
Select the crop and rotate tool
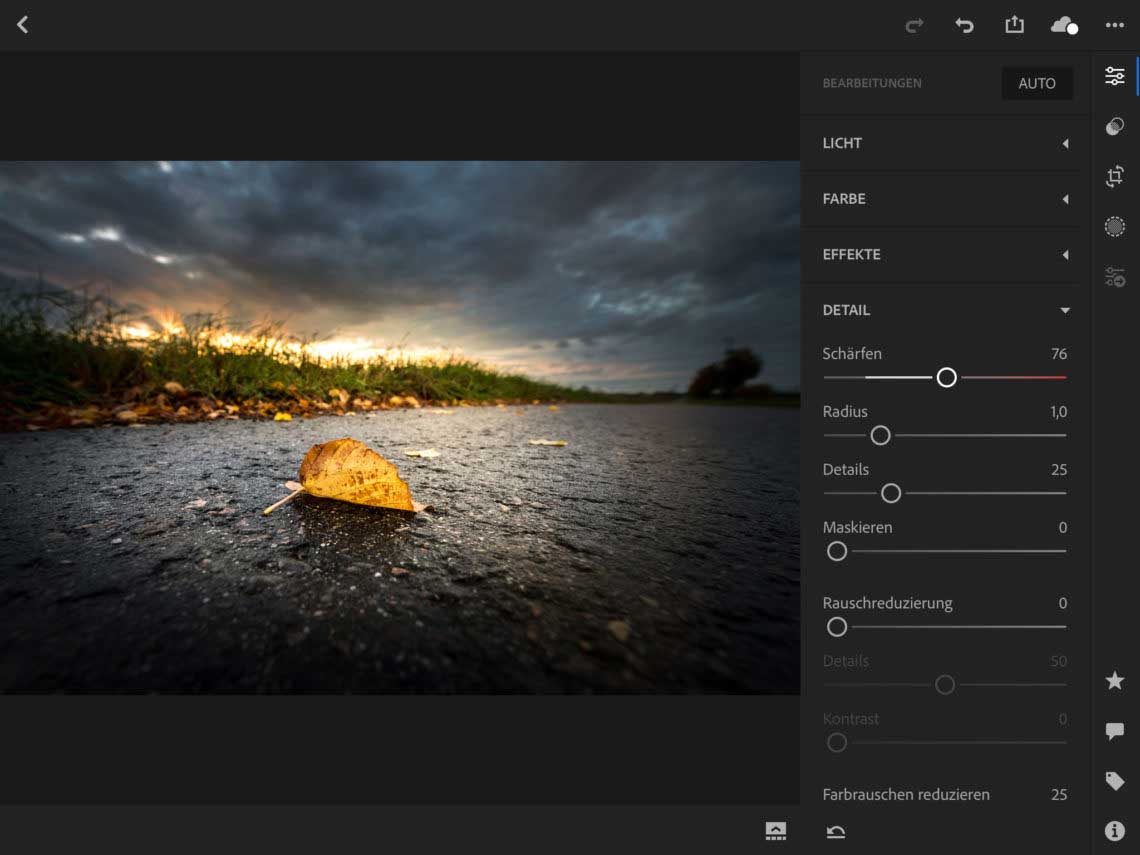(x=1115, y=177)
